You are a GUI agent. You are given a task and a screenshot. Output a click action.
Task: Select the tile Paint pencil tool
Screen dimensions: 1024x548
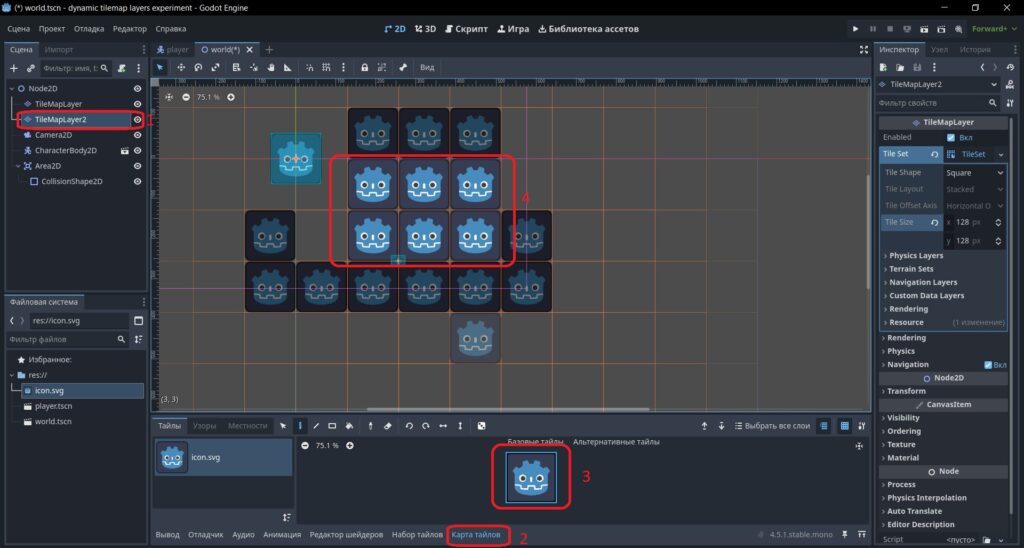coord(300,426)
